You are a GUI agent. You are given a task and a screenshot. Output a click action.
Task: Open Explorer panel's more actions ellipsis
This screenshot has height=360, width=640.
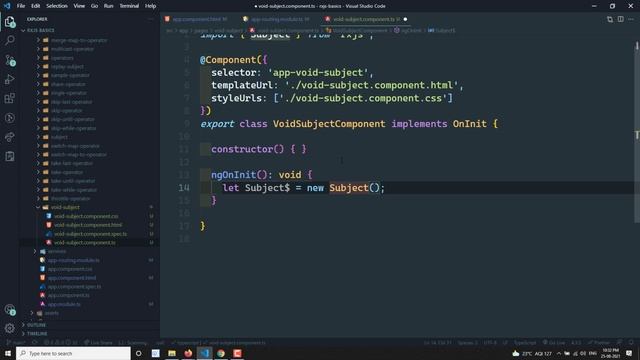pos(151,19)
